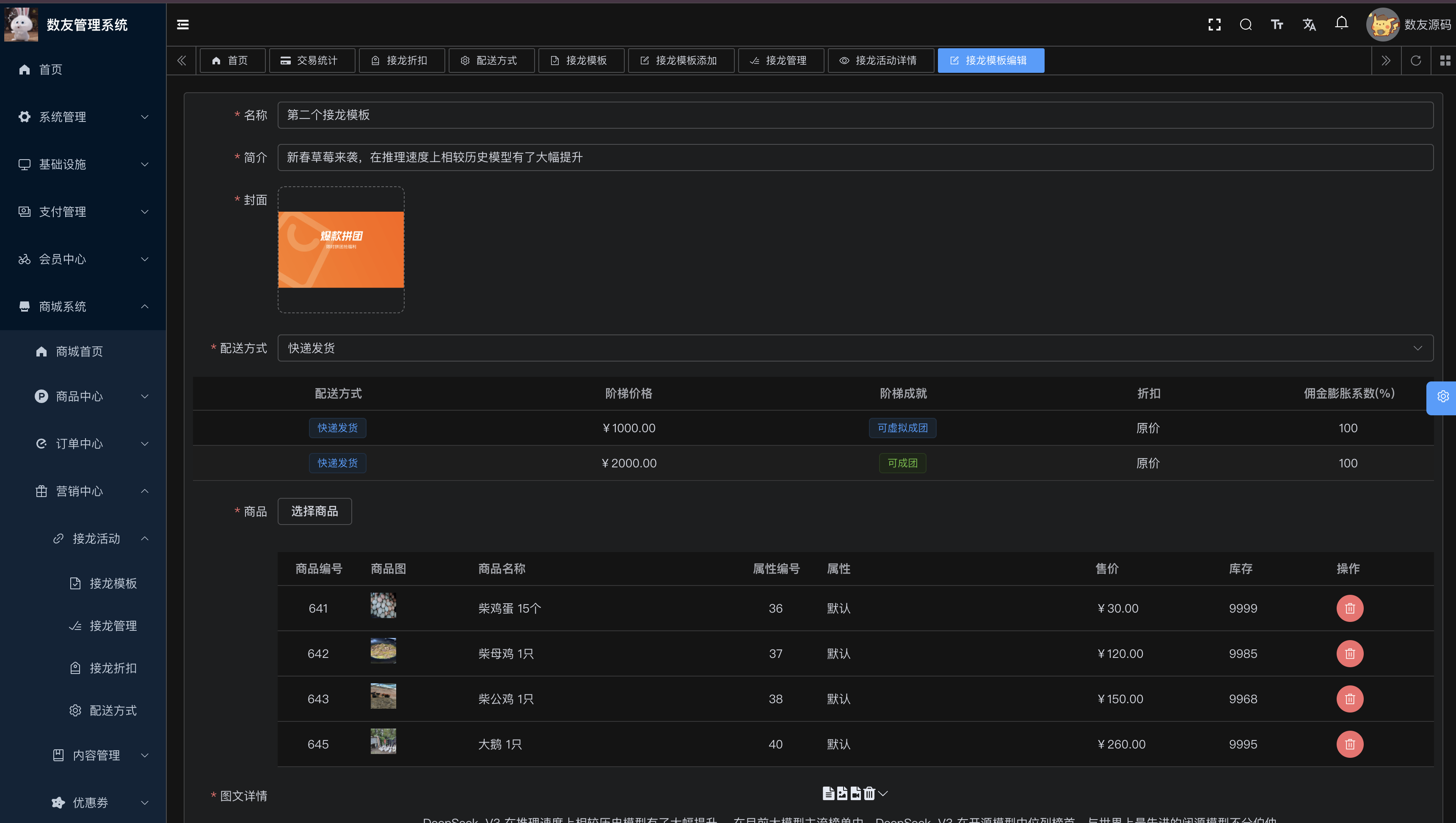Click the 柴母鸡 product thumbnail
Viewport: 1456px width, 823px height.
pyautogui.click(x=383, y=651)
